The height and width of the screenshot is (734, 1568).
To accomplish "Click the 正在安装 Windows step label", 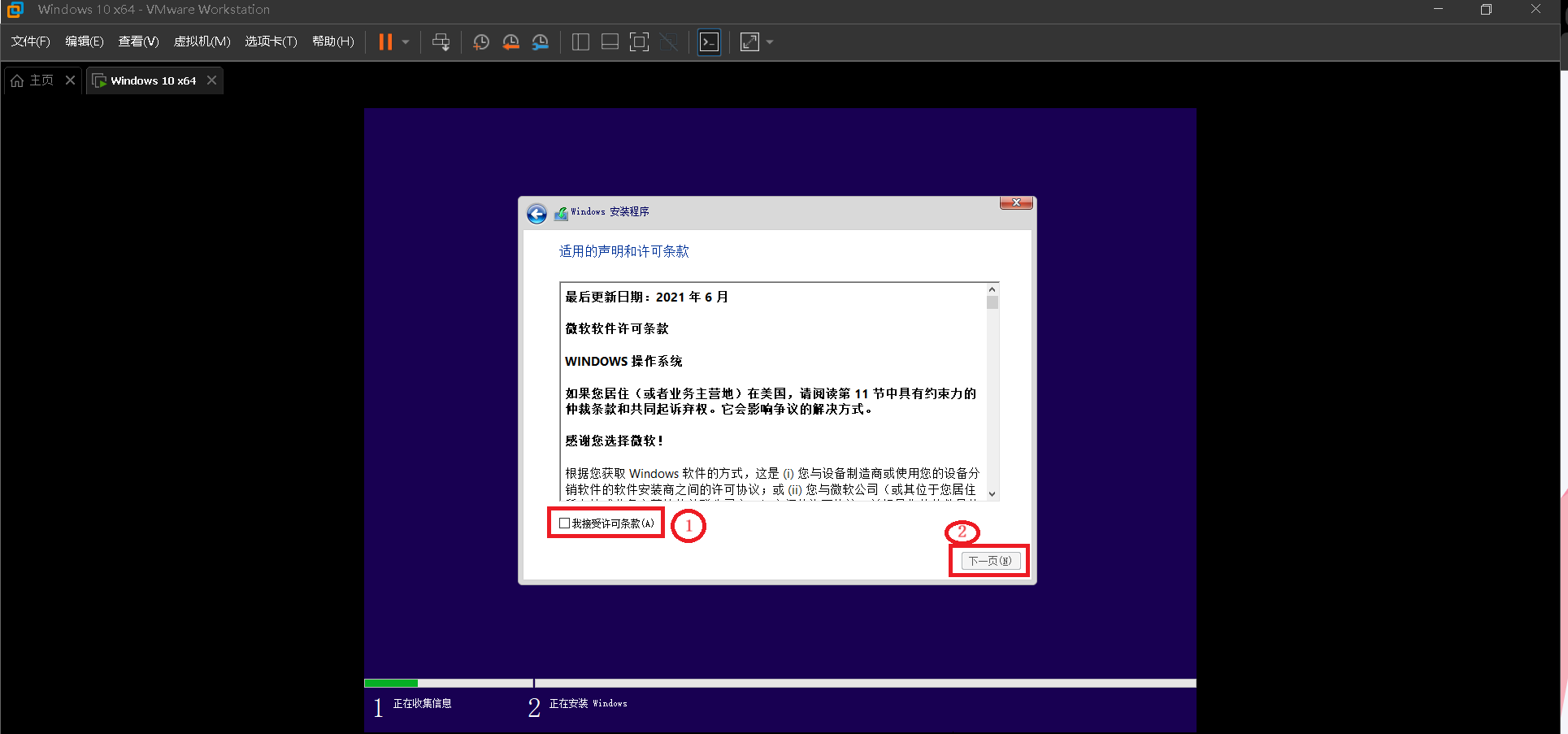I will (x=588, y=703).
